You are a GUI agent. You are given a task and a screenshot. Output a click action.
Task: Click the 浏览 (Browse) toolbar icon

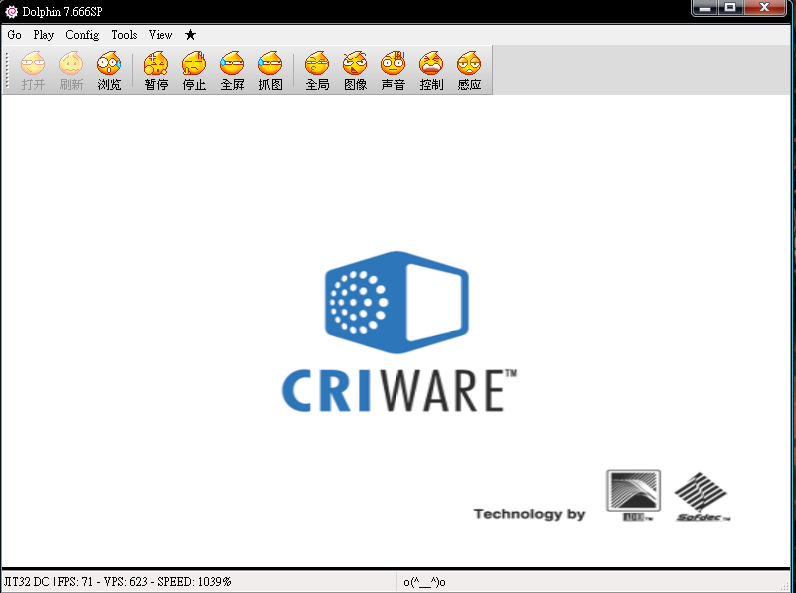(109, 71)
